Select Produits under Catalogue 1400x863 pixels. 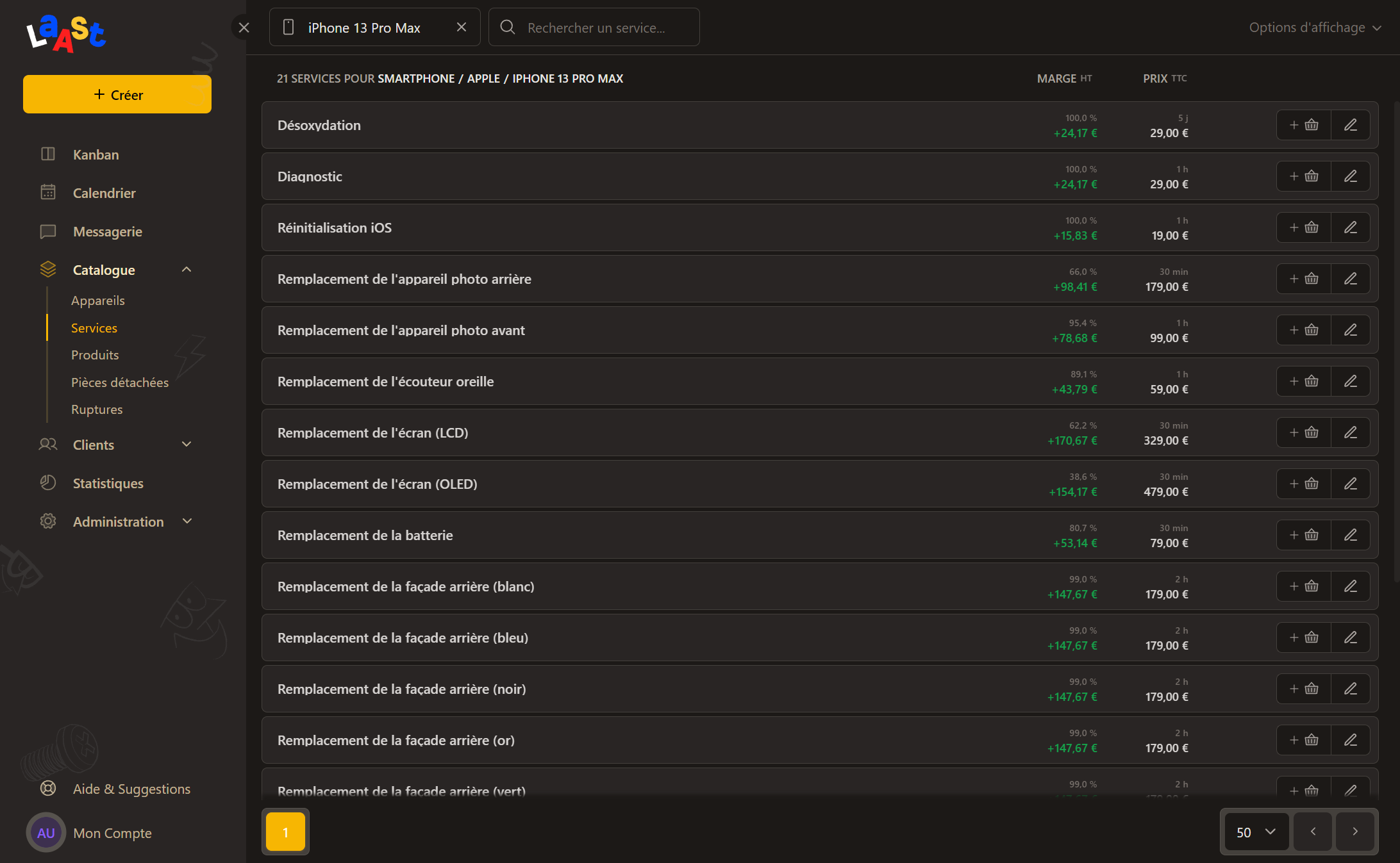(95, 355)
